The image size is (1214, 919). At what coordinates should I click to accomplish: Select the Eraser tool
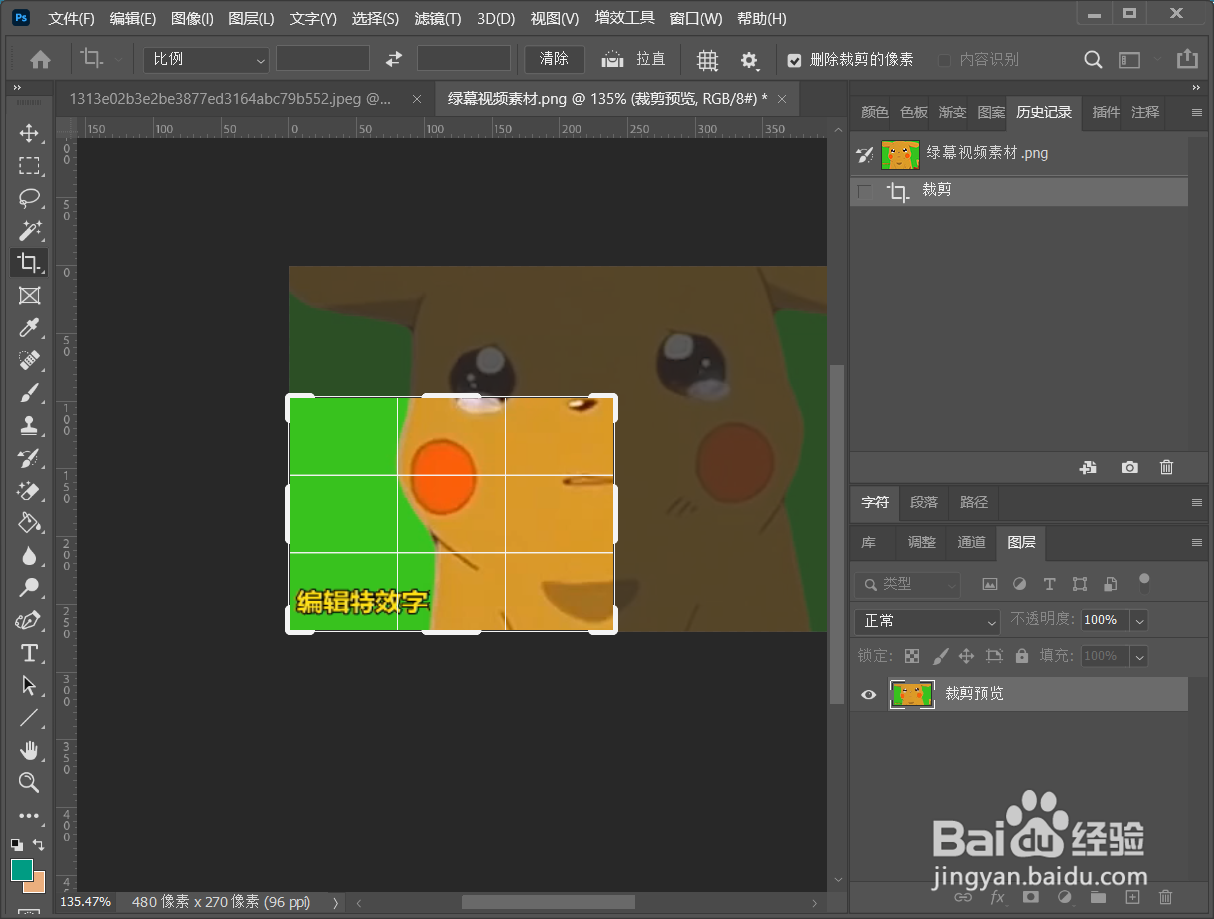[x=29, y=490]
